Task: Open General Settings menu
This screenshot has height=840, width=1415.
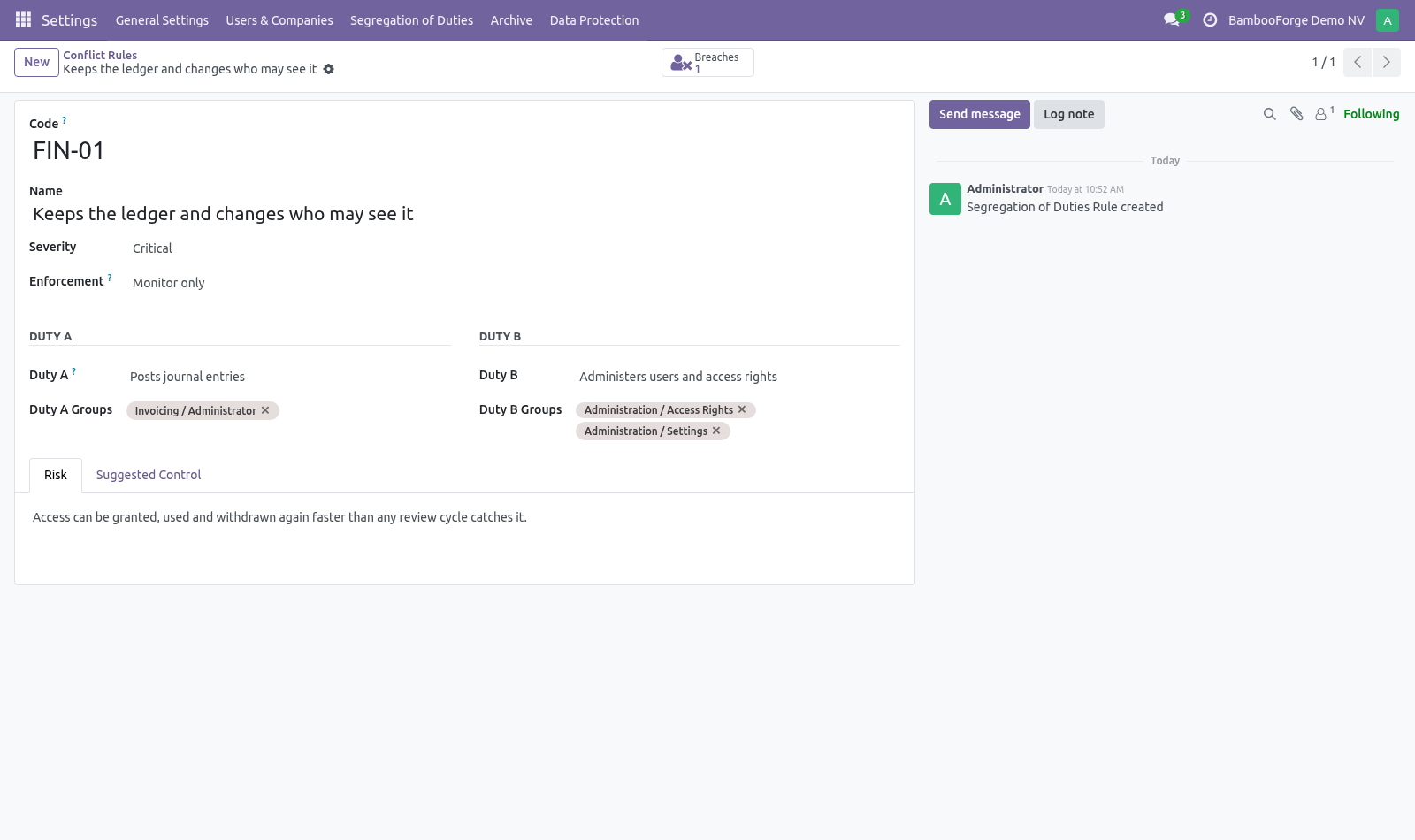Action: [x=162, y=20]
